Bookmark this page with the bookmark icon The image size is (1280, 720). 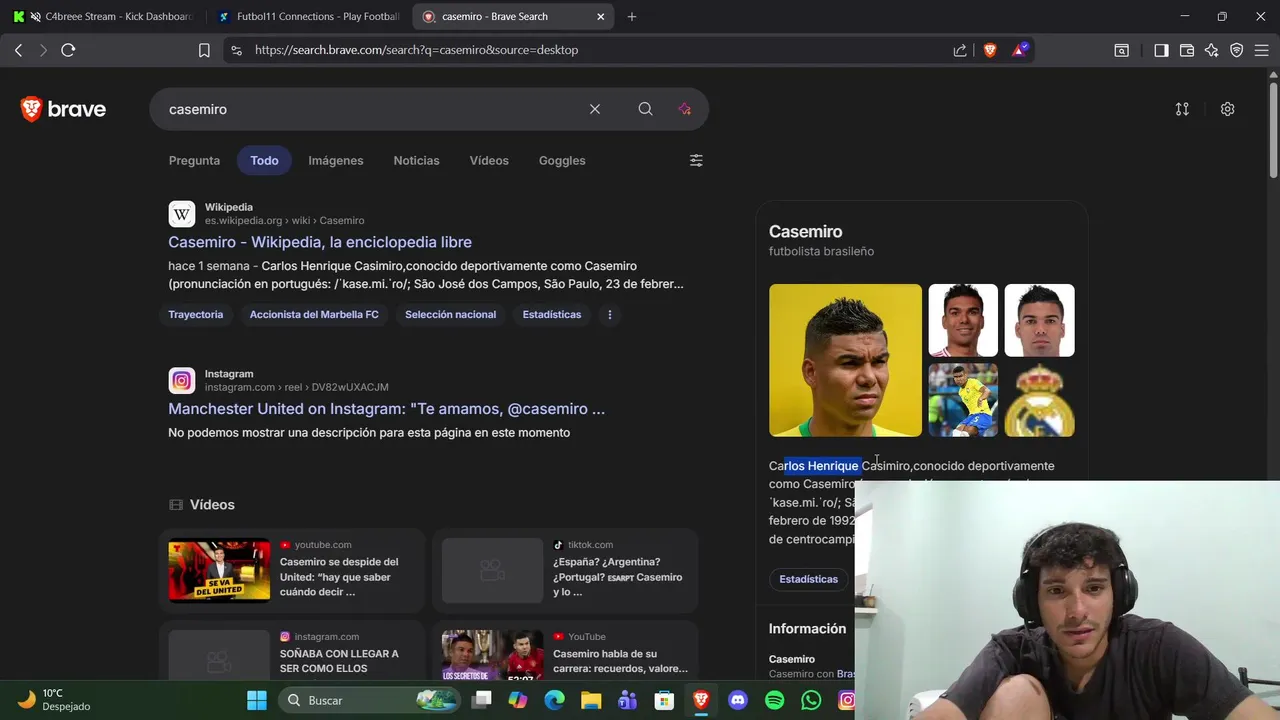tap(204, 50)
